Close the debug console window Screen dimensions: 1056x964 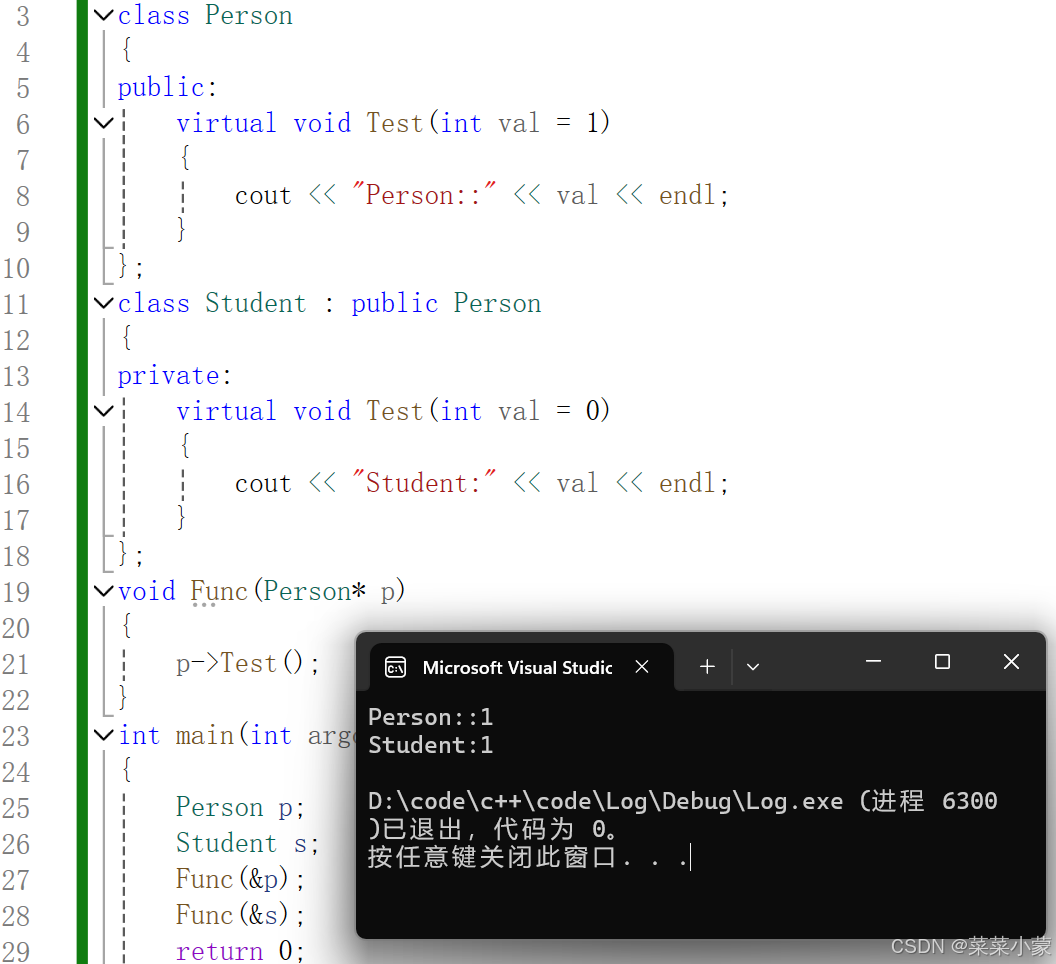pyautogui.click(x=1011, y=662)
